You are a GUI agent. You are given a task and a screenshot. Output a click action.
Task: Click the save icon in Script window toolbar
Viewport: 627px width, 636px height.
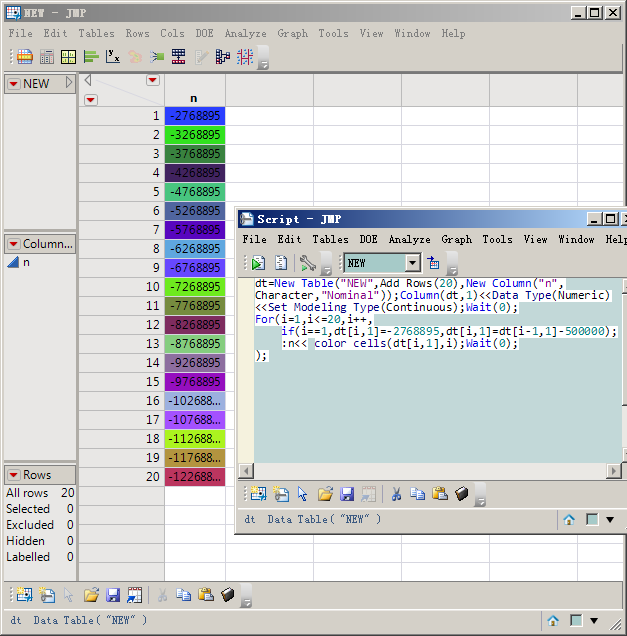tap(347, 494)
